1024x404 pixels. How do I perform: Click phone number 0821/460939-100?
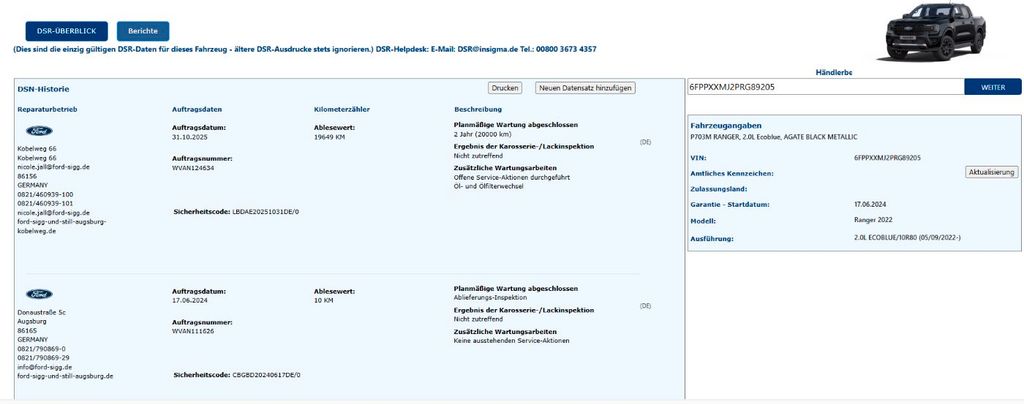pyautogui.click(x=45, y=194)
